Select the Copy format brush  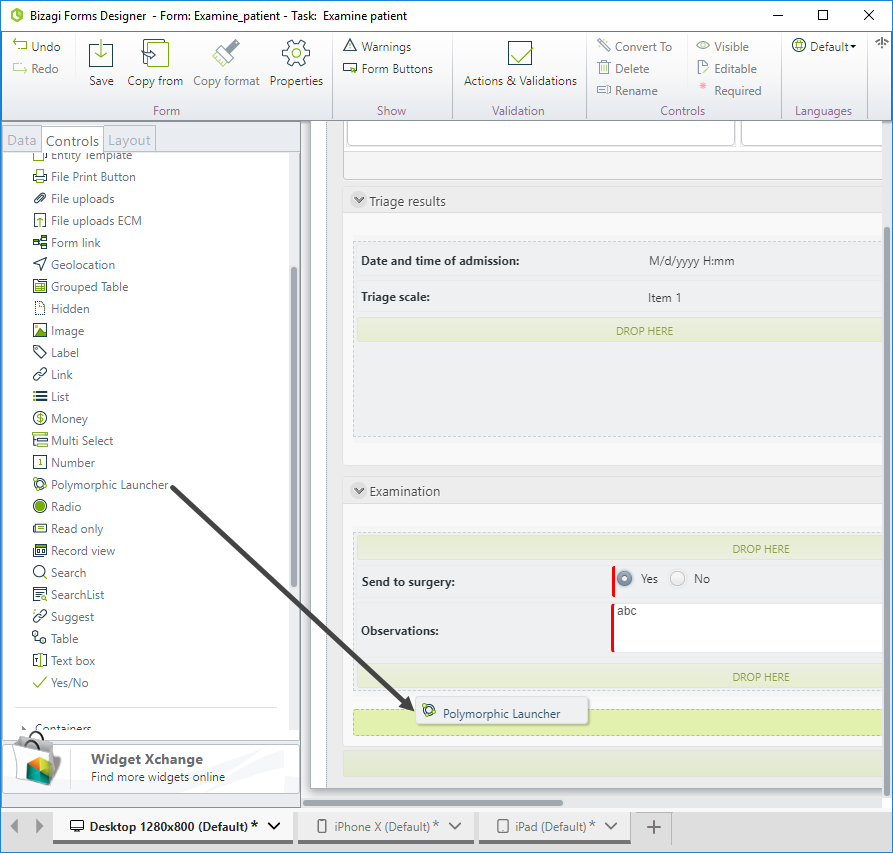tap(226, 55)
